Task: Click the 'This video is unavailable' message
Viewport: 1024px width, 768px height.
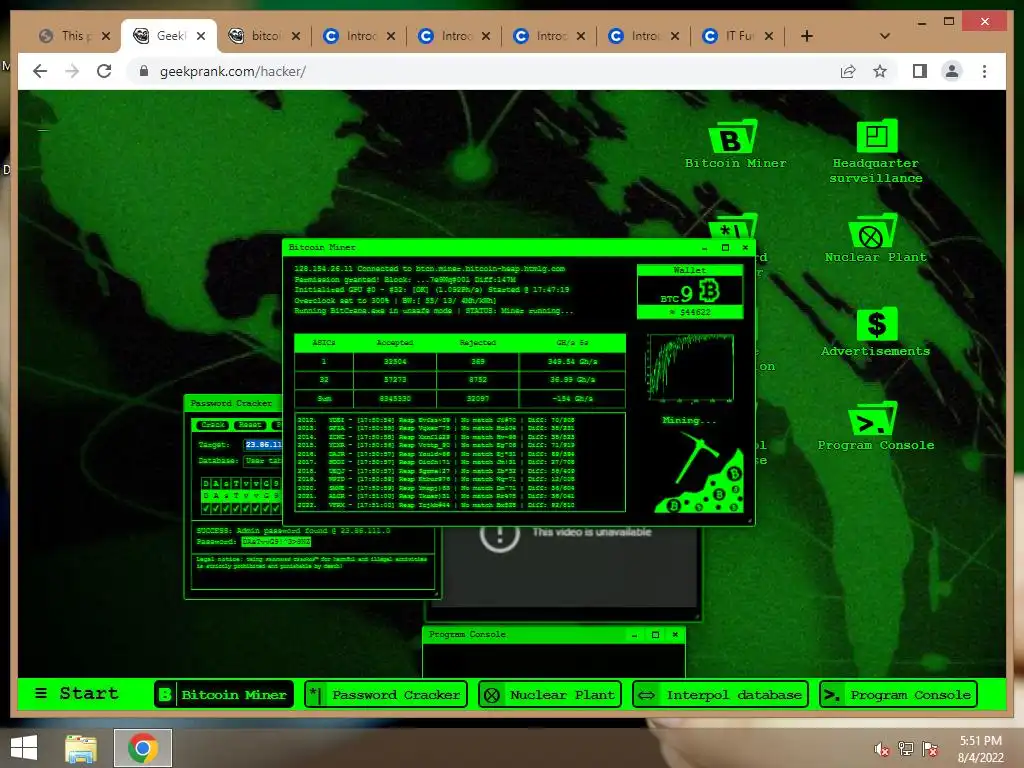Action: point(592,532)
